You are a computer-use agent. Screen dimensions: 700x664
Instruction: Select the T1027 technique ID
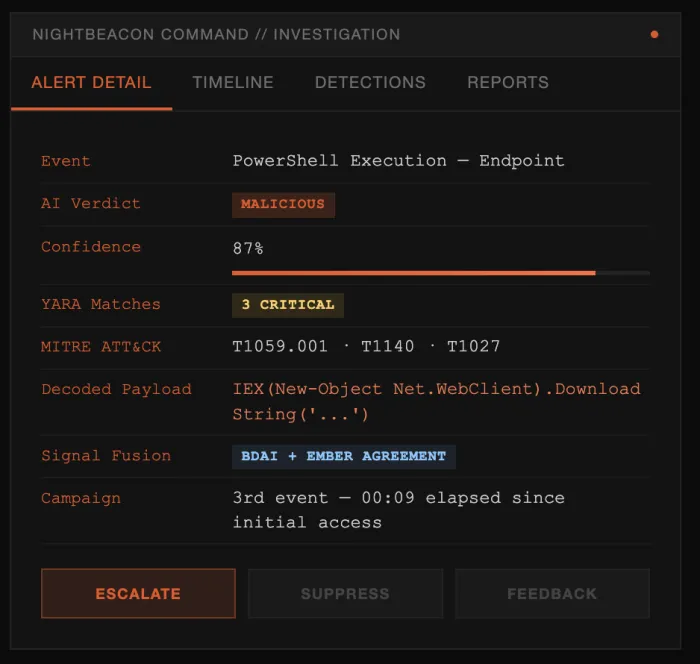click(474, 347)
